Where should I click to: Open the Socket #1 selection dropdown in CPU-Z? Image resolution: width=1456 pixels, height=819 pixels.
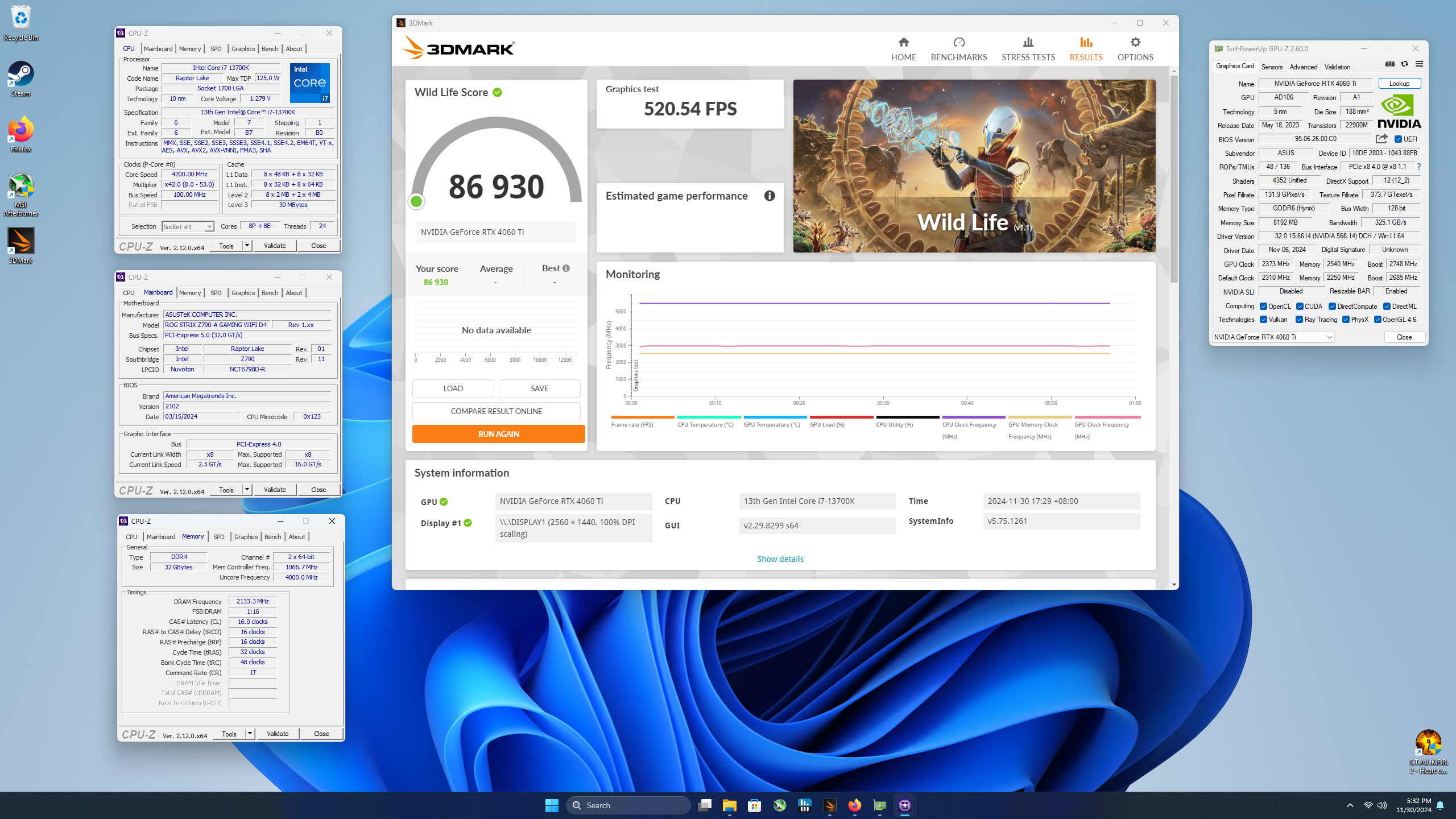[188, 226]
